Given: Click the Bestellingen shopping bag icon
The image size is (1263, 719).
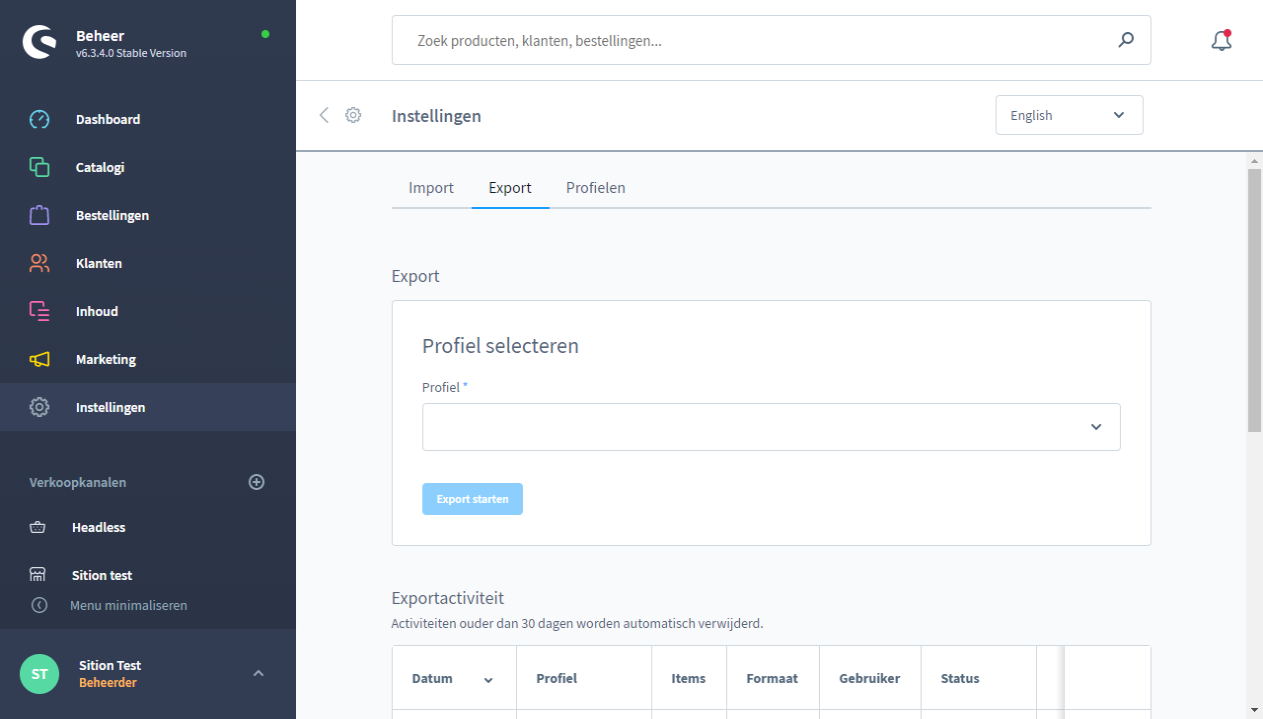Looking at the screenshot, I should 39,216.
